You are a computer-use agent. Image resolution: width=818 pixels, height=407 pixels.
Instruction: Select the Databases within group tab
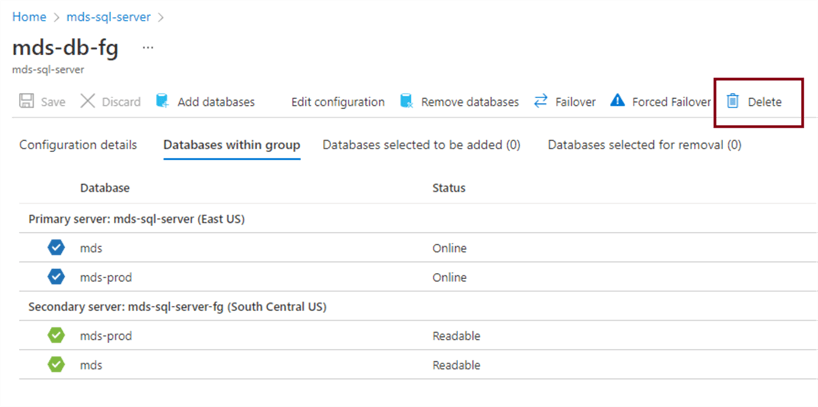(231, 145)
